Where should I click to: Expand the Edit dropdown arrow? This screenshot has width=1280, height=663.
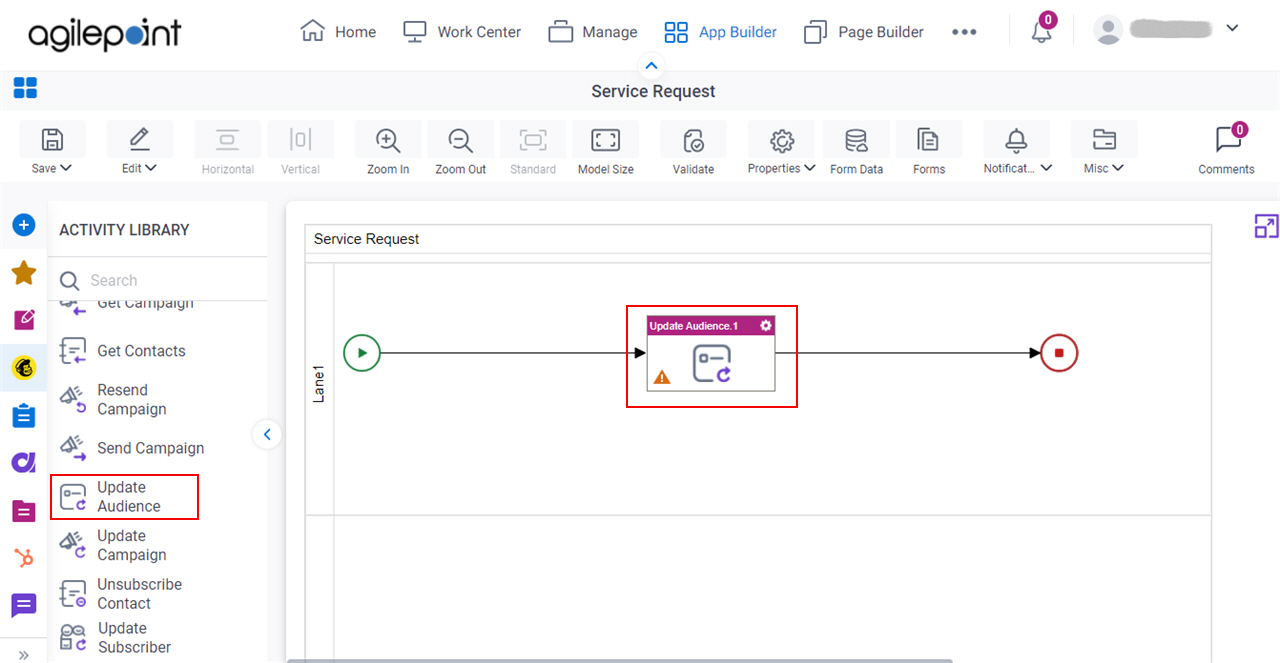click(151, 168)
